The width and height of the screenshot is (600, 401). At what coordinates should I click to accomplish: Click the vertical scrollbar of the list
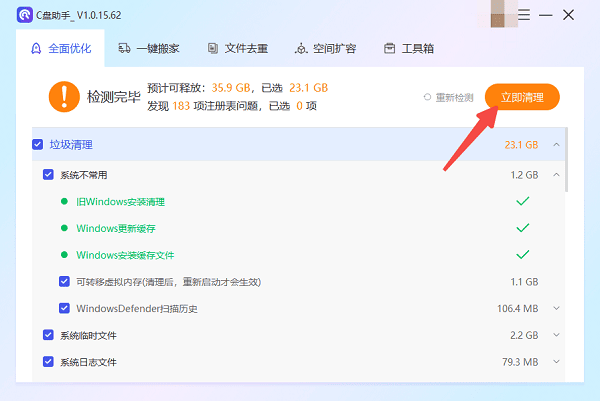pyautogui.click(x=566, y=160)
